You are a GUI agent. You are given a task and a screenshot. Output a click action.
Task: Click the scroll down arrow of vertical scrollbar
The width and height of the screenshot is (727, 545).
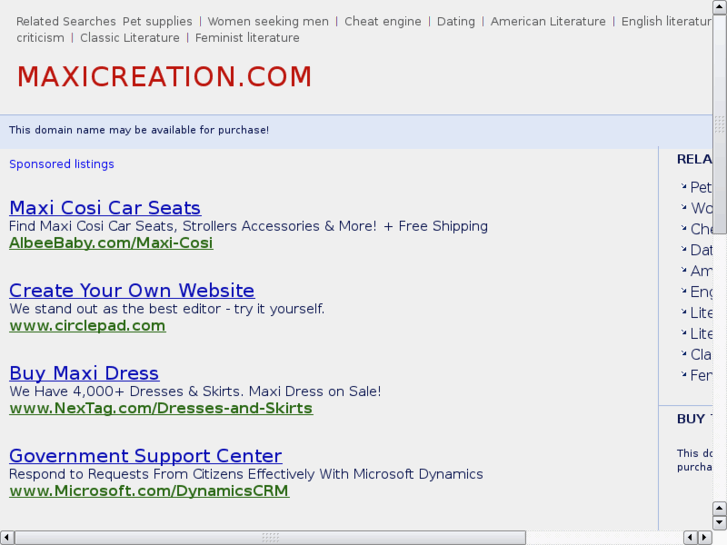click(719, 523)
